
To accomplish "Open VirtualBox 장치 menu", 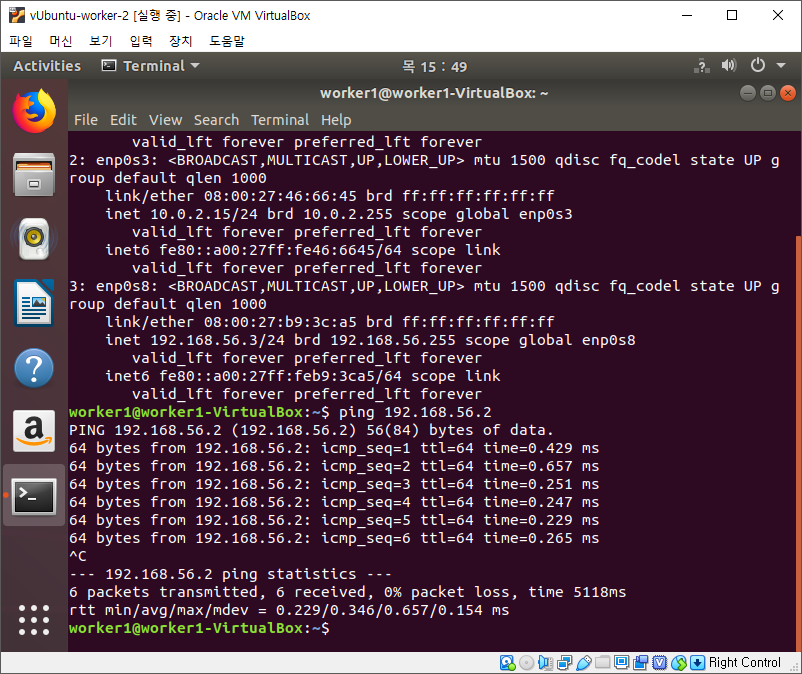I will [181, 40].
